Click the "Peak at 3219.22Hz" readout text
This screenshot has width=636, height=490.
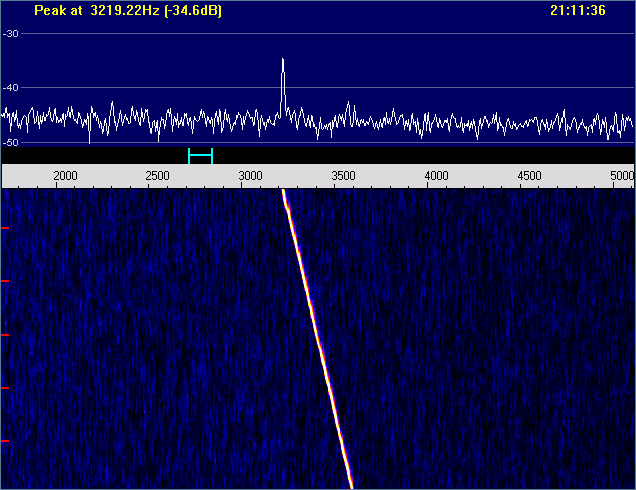point(97,11)
